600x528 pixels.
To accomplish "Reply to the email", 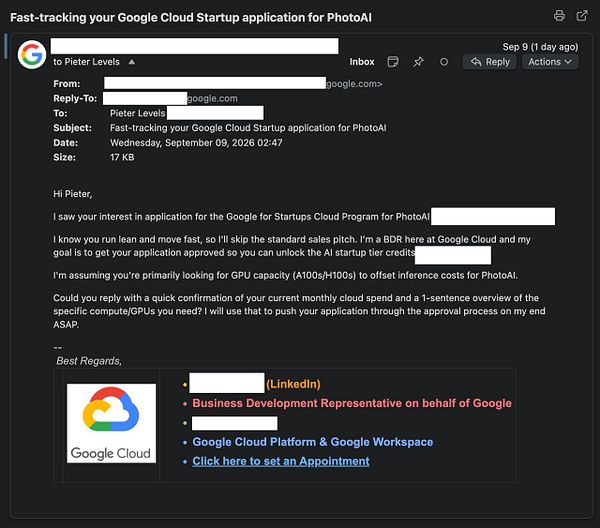I will point(490,62).
